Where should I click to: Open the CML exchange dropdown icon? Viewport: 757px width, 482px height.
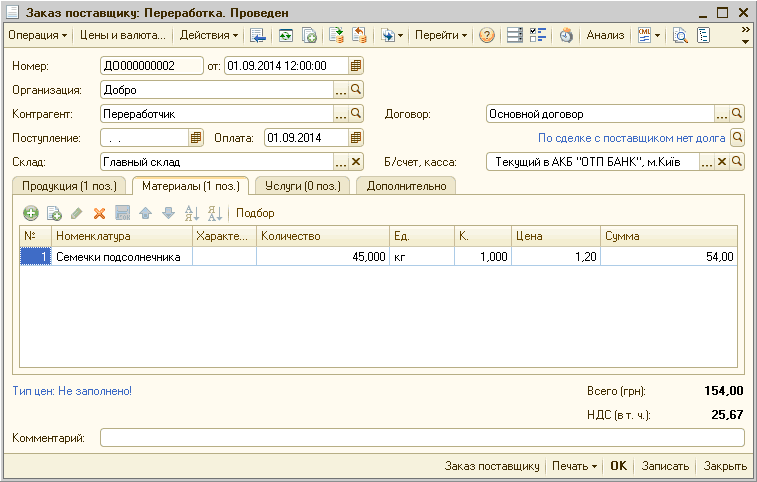[648, 35]
